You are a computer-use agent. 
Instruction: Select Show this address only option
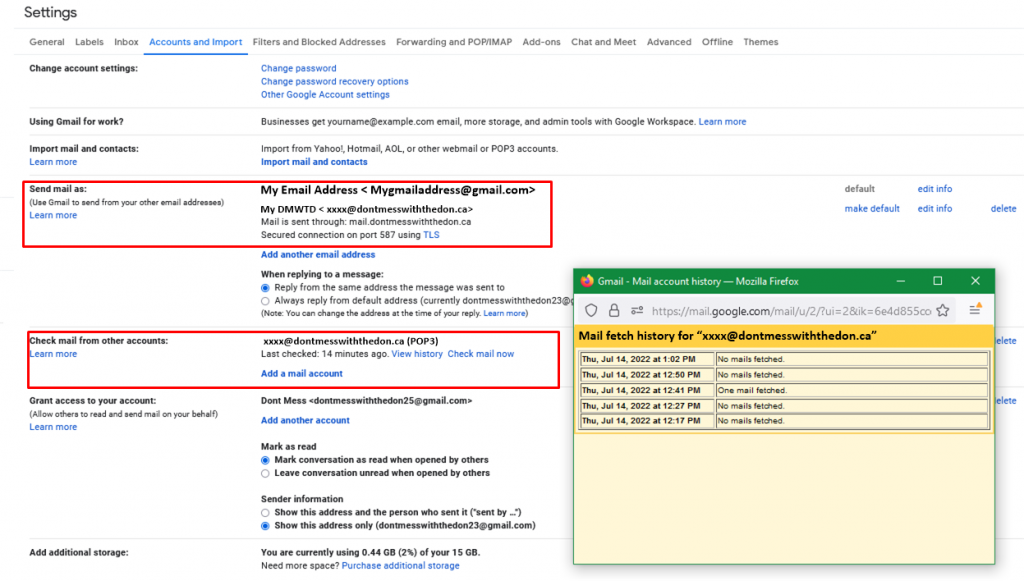(265, 526)
